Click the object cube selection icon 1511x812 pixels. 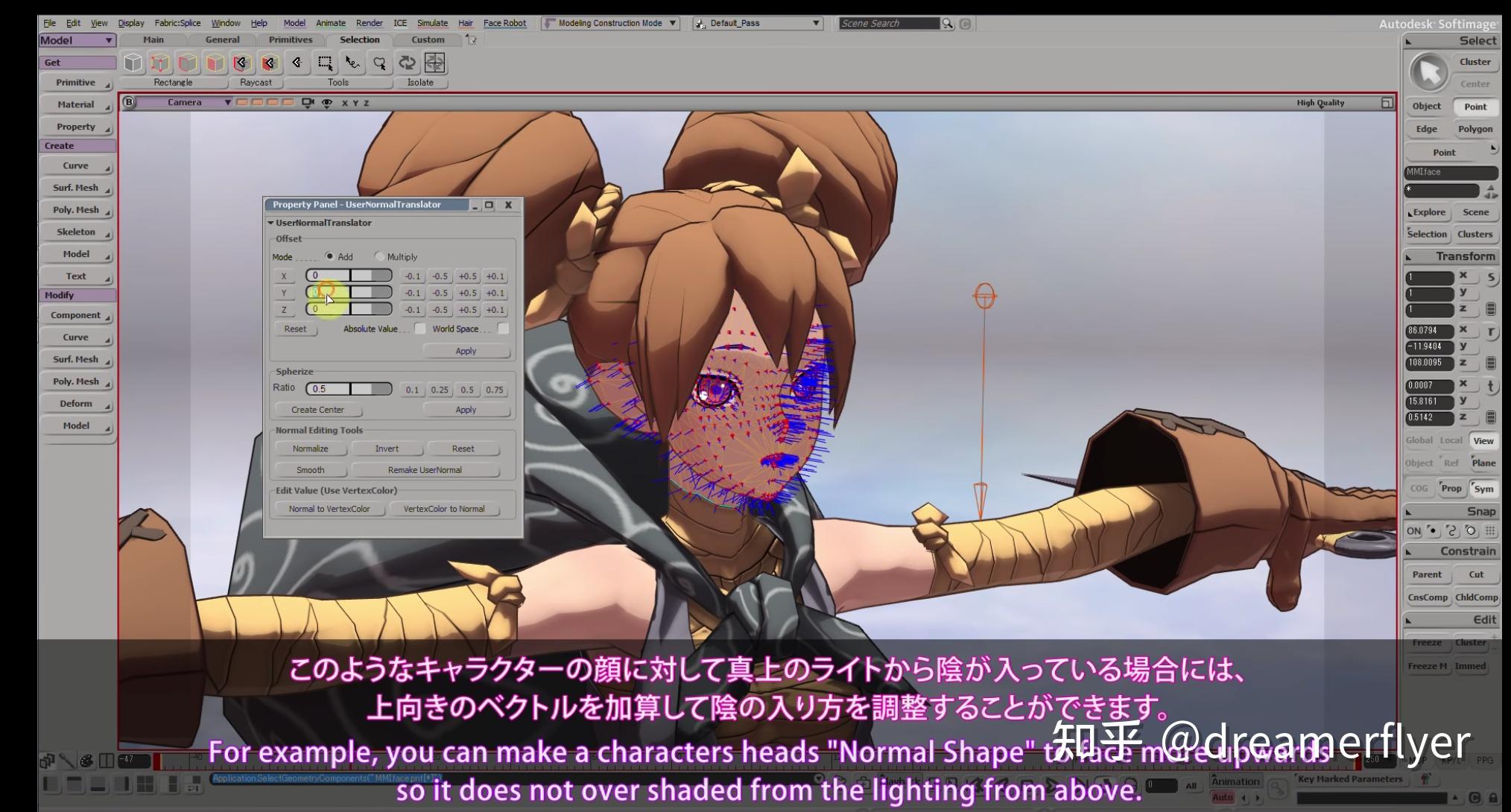click(133, 63)
